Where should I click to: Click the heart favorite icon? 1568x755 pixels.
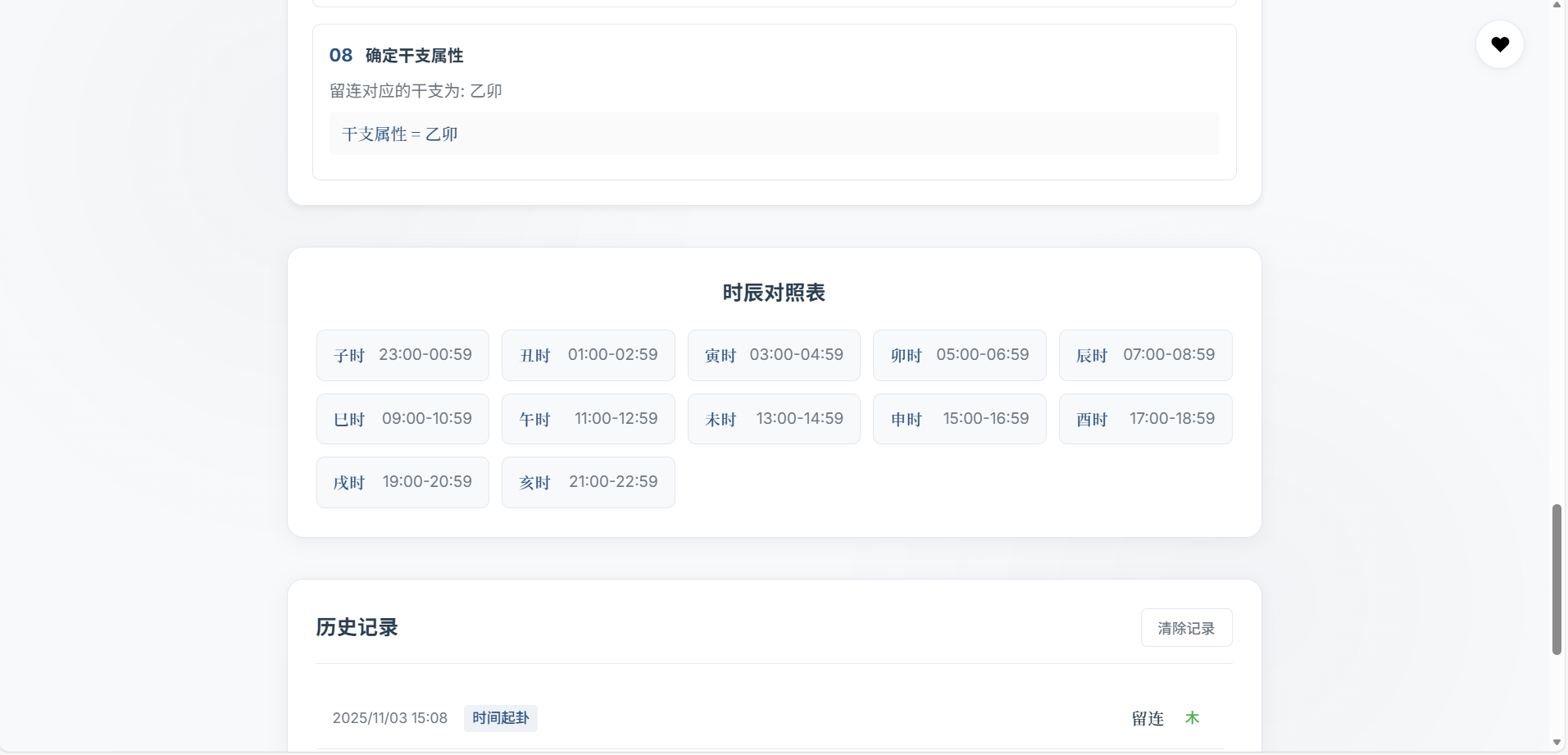1499,44
